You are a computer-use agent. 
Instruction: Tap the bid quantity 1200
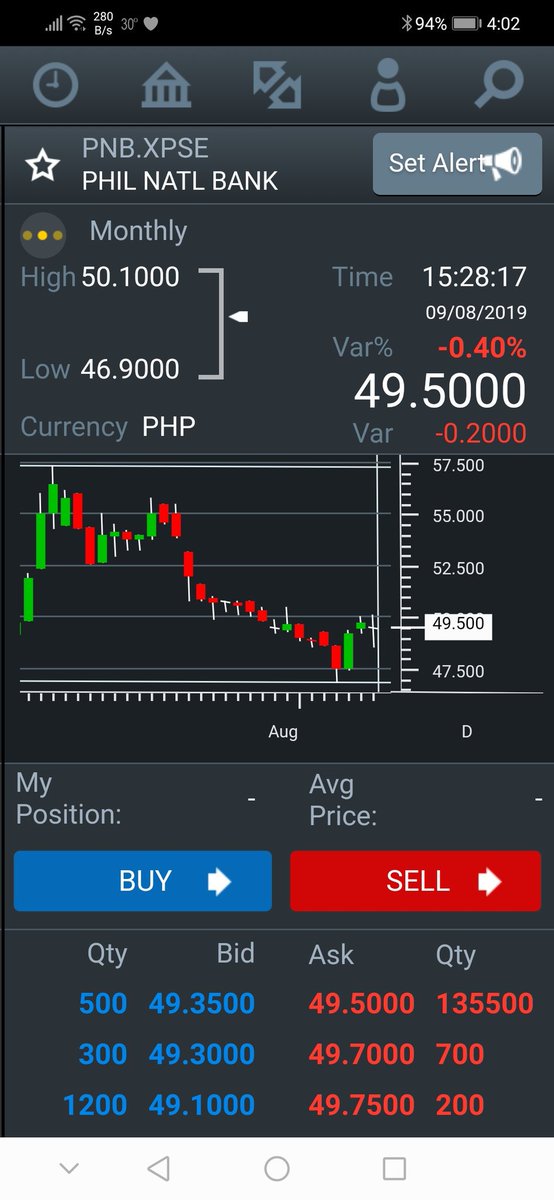coord(95,1105)
